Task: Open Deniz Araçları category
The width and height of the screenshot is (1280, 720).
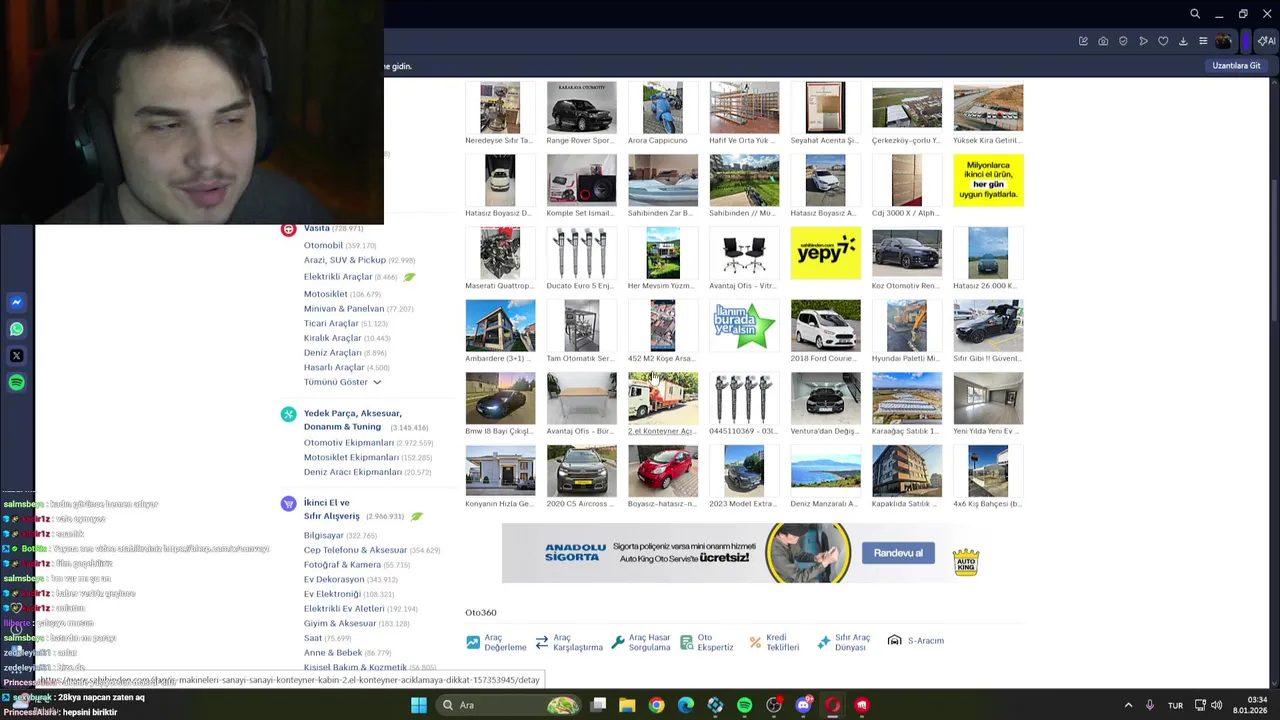Action: (x=333, y=353)
